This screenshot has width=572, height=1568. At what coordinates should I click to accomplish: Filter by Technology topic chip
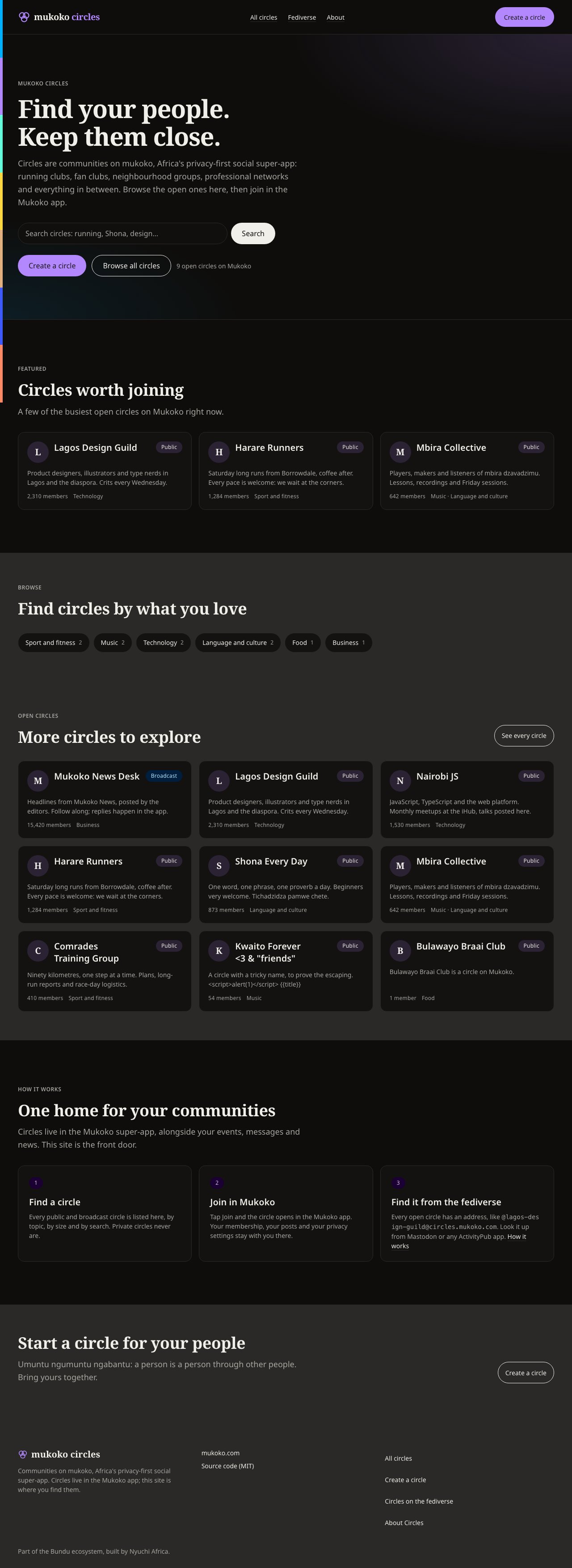pyautogui.click(x=163, y=643)
